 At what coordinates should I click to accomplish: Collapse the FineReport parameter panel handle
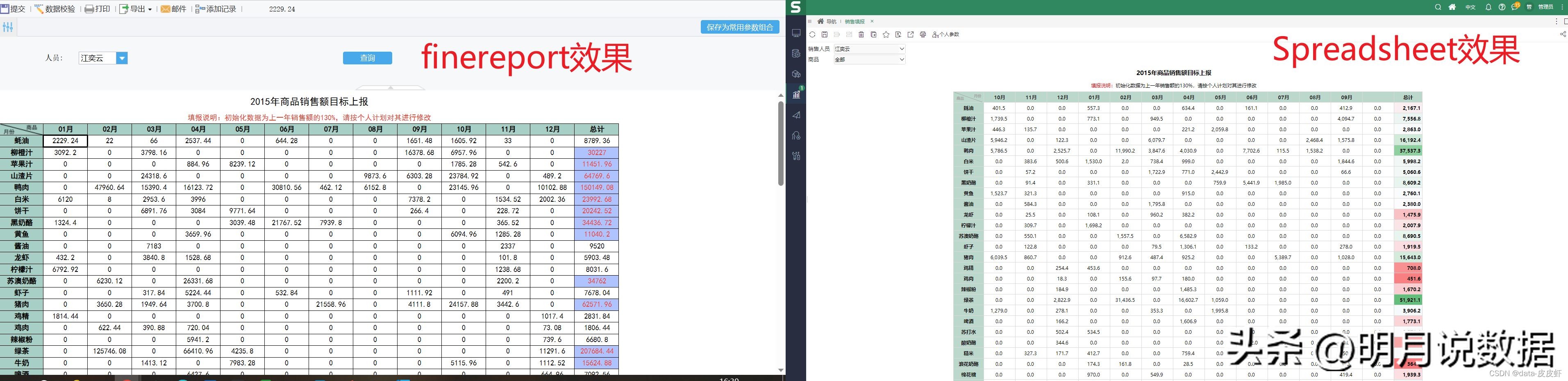tap(390, 88)
